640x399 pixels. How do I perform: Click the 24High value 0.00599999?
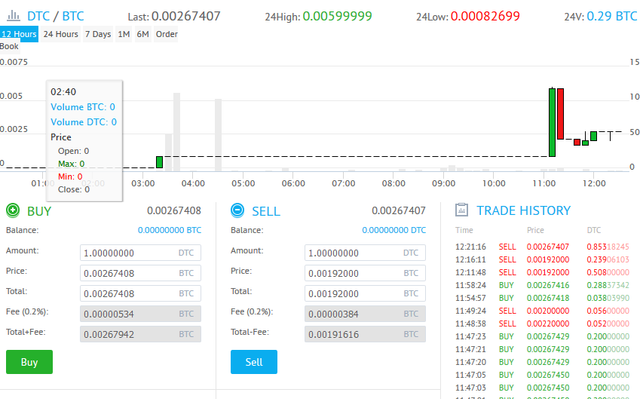(337, 16)
